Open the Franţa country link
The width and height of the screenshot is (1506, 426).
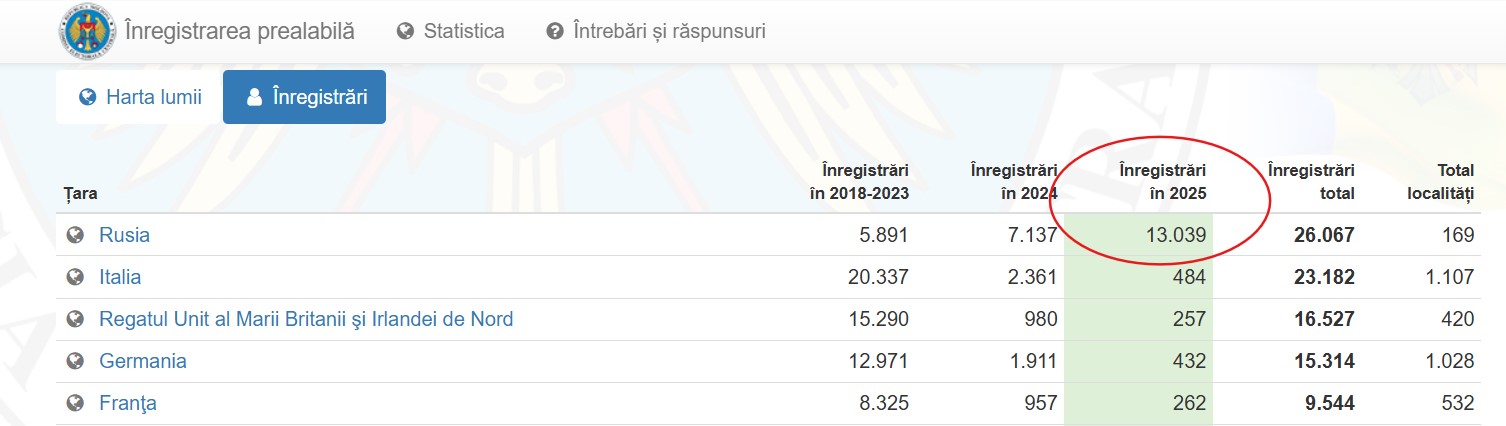[128, 403]
